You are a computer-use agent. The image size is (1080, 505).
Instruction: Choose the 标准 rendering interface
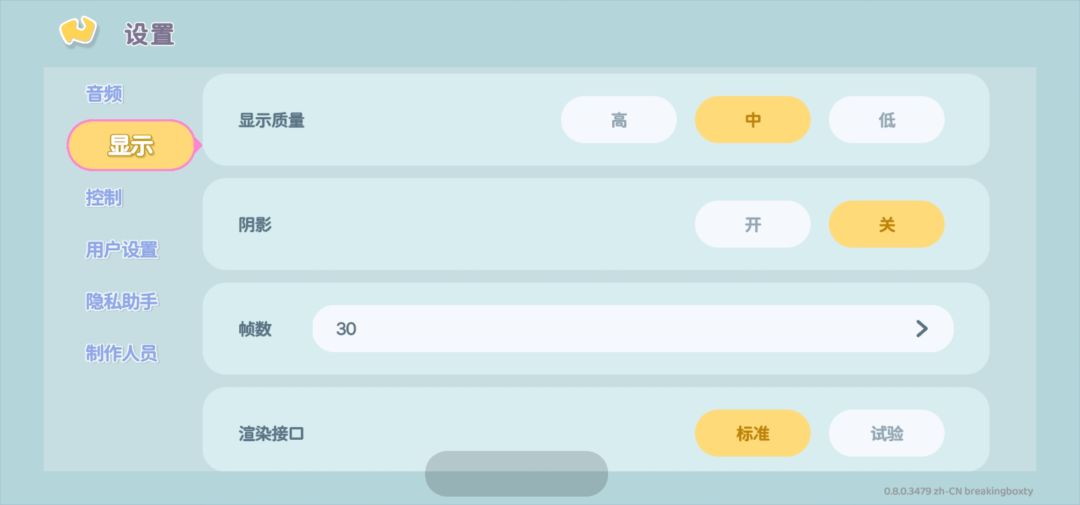click(x=753, y=433)
